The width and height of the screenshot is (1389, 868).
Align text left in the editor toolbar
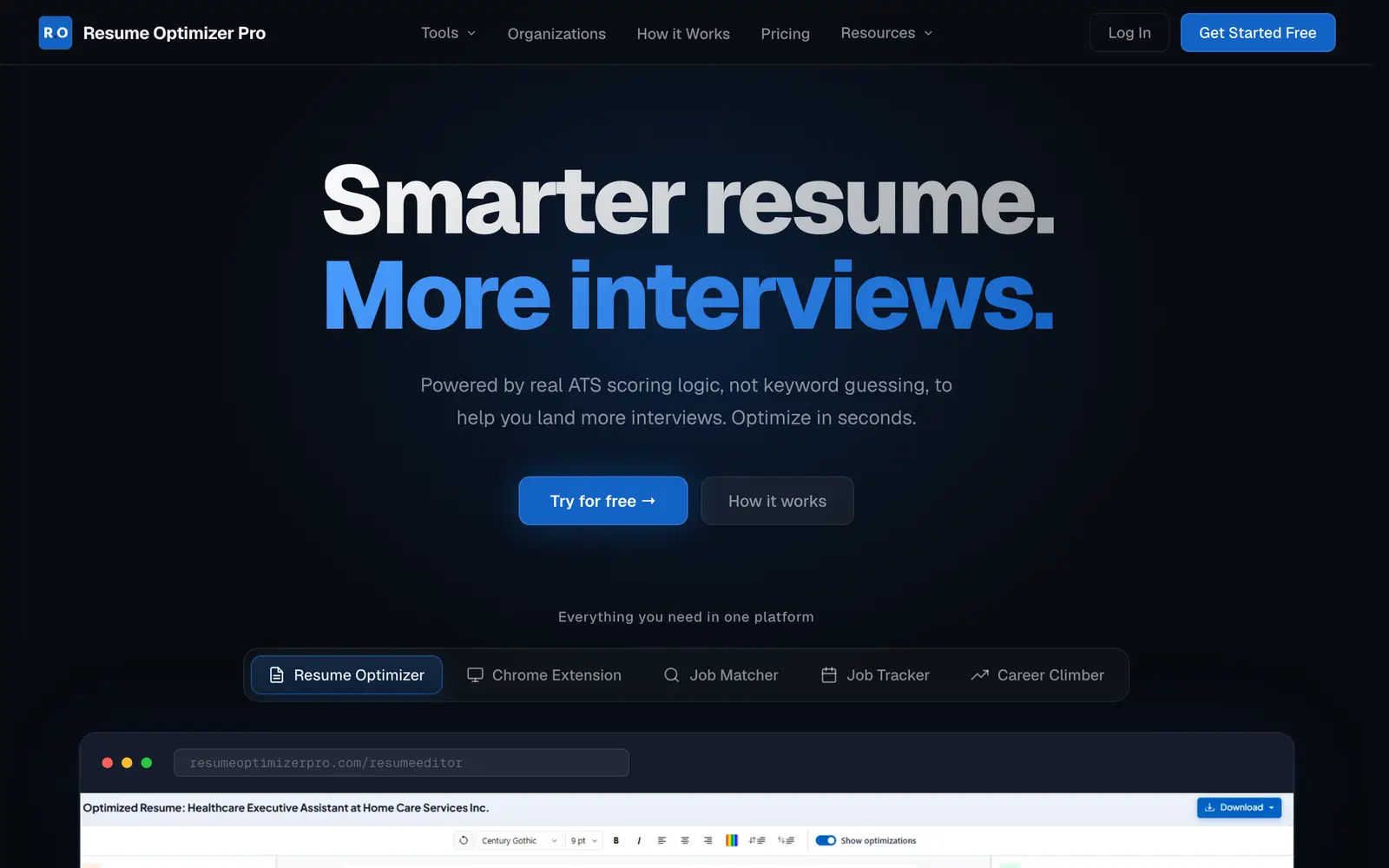[x=662, y=840]
